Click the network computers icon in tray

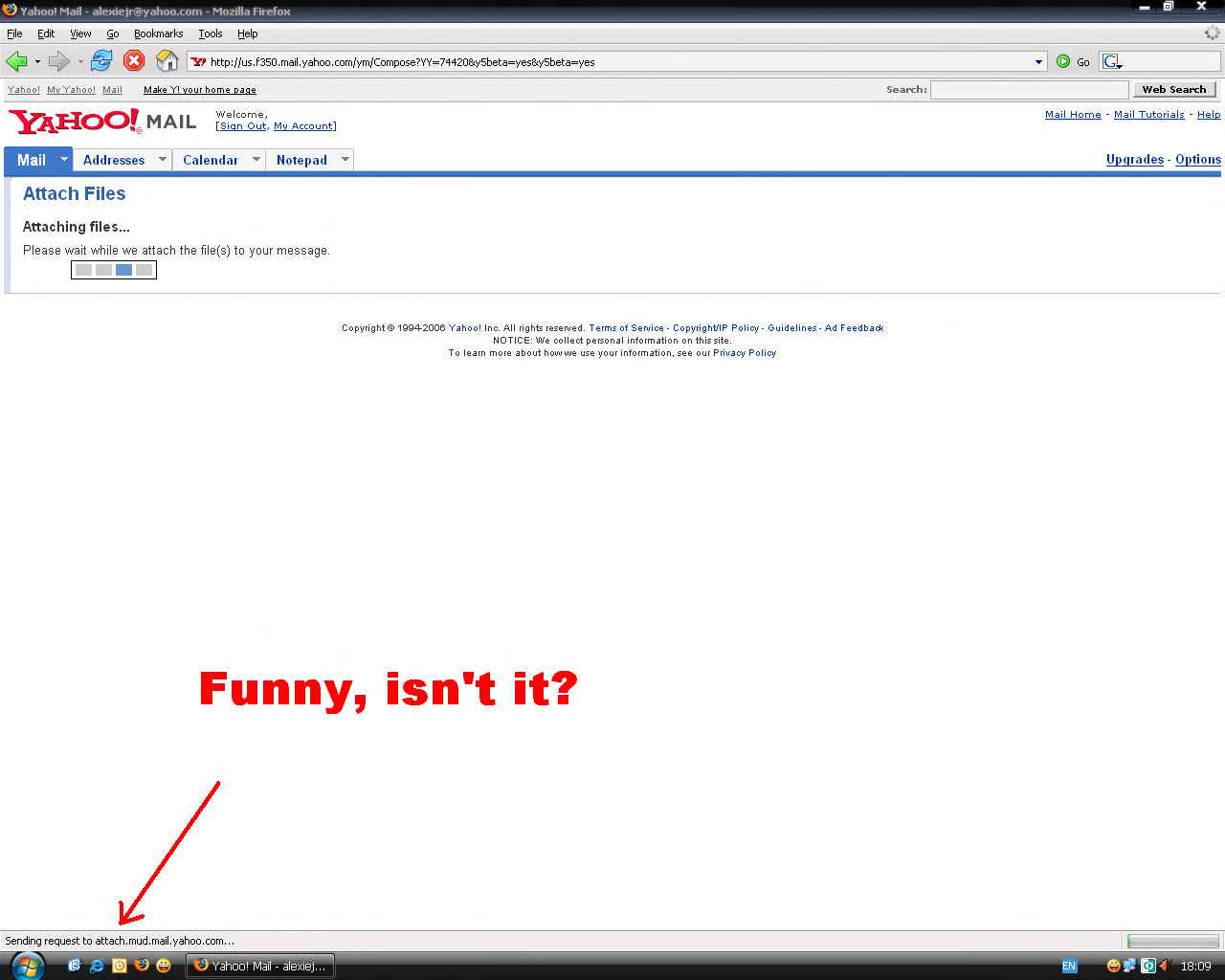[x=1130, y=967]
